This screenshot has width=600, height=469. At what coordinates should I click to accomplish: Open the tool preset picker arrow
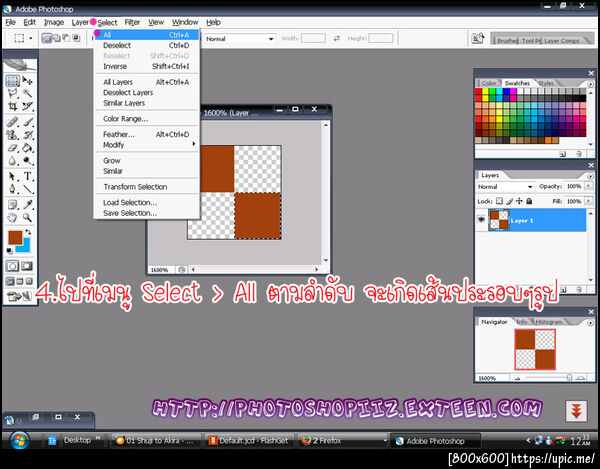31,38
